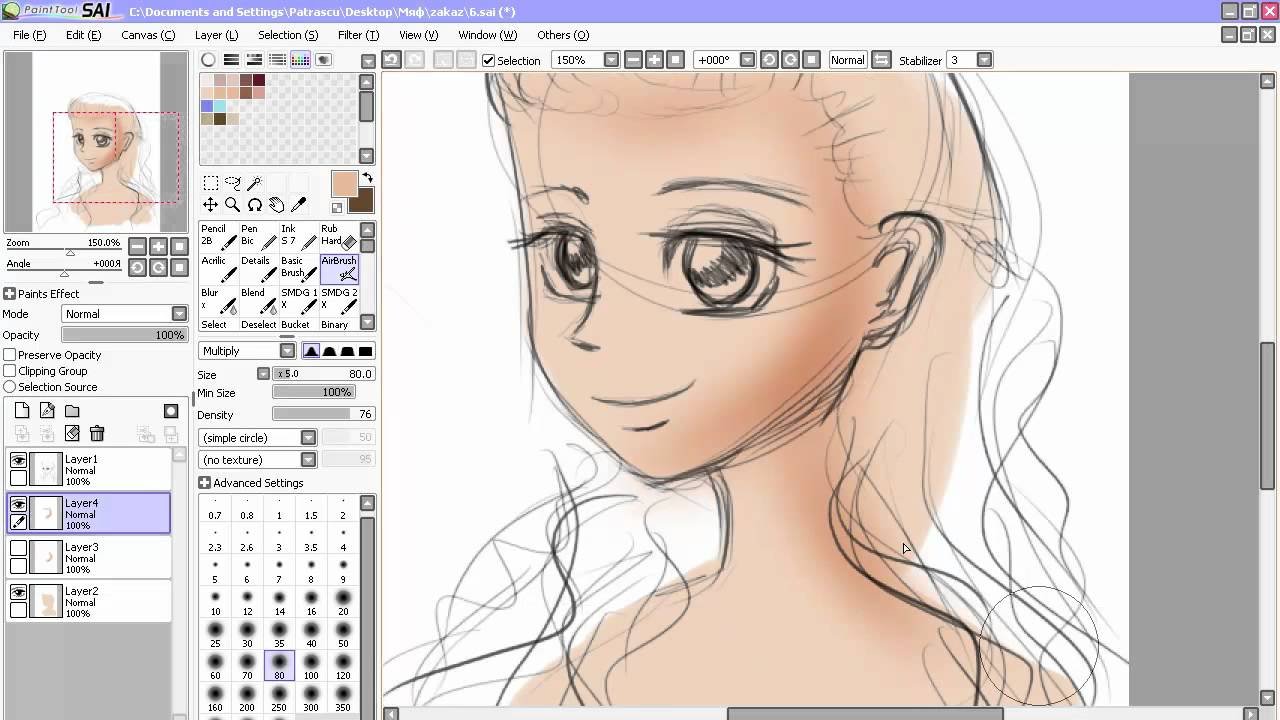Delete layer with trash can icon
Viewport: 1280px width, 720px height.
coord(97,433)
